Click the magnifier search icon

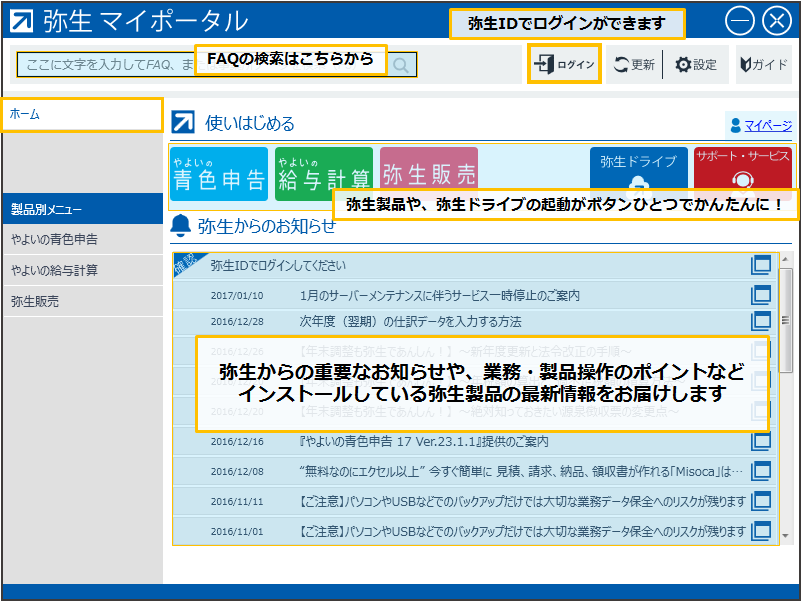point(401,65)
